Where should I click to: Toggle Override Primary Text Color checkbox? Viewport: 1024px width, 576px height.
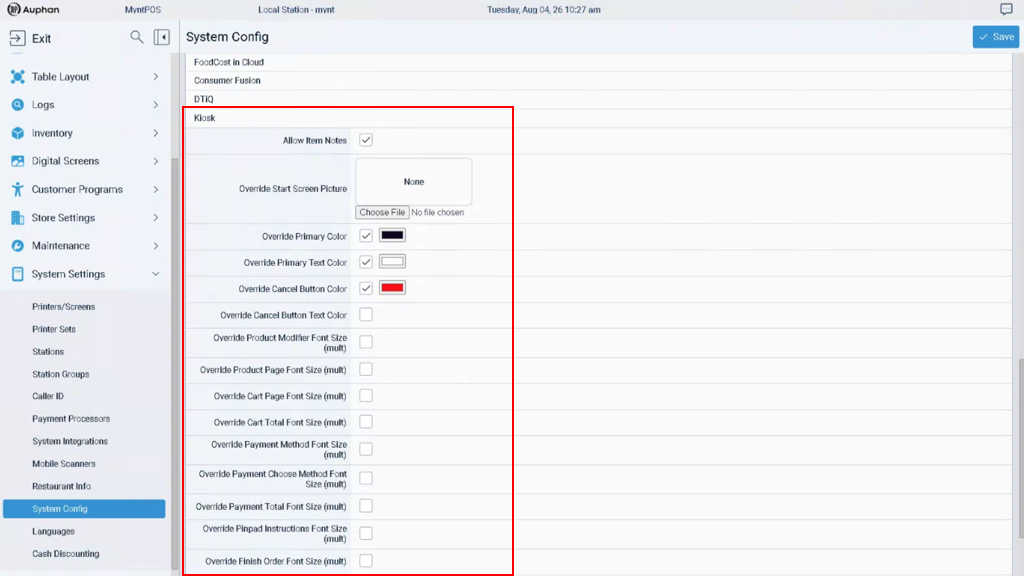(x=366, y=262)
